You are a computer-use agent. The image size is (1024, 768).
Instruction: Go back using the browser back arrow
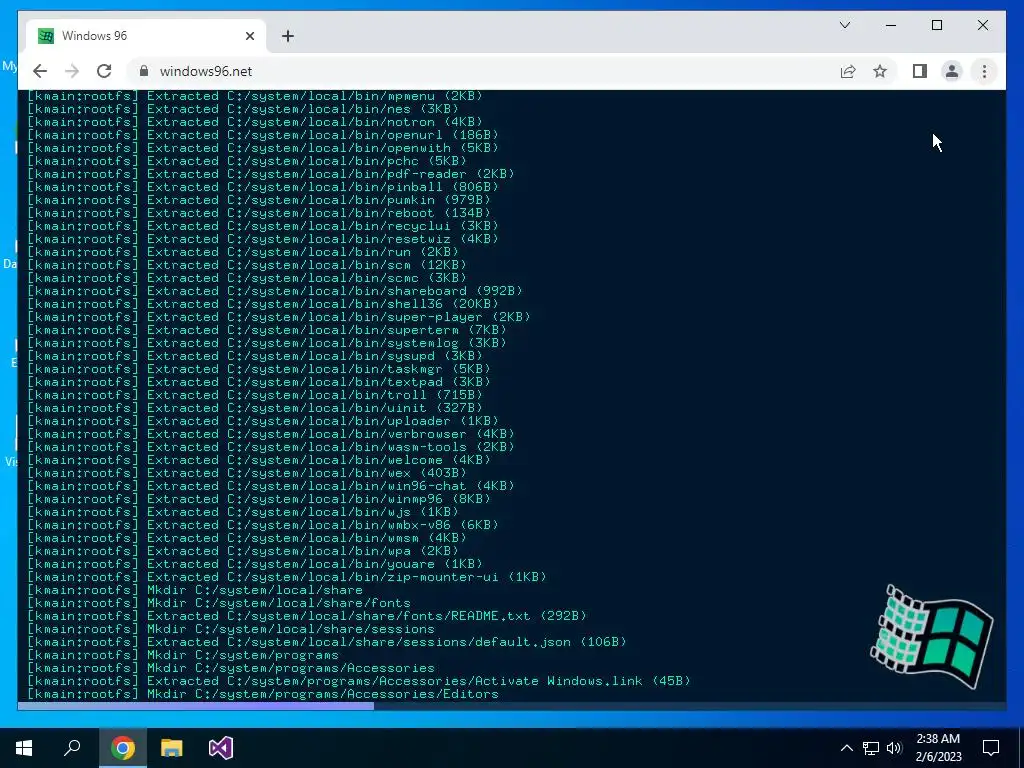coord(40,71)
